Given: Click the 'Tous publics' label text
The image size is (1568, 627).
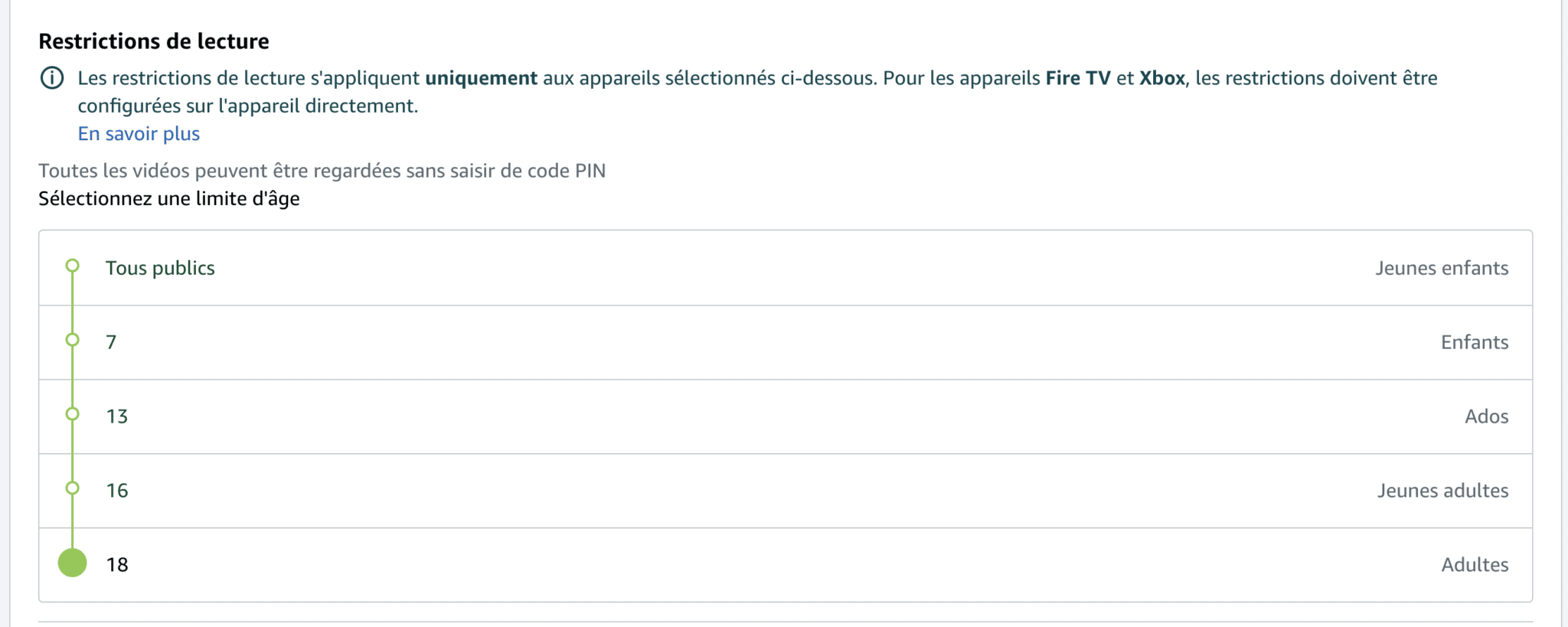Looking at the screenshot, I should coord(160,268).
